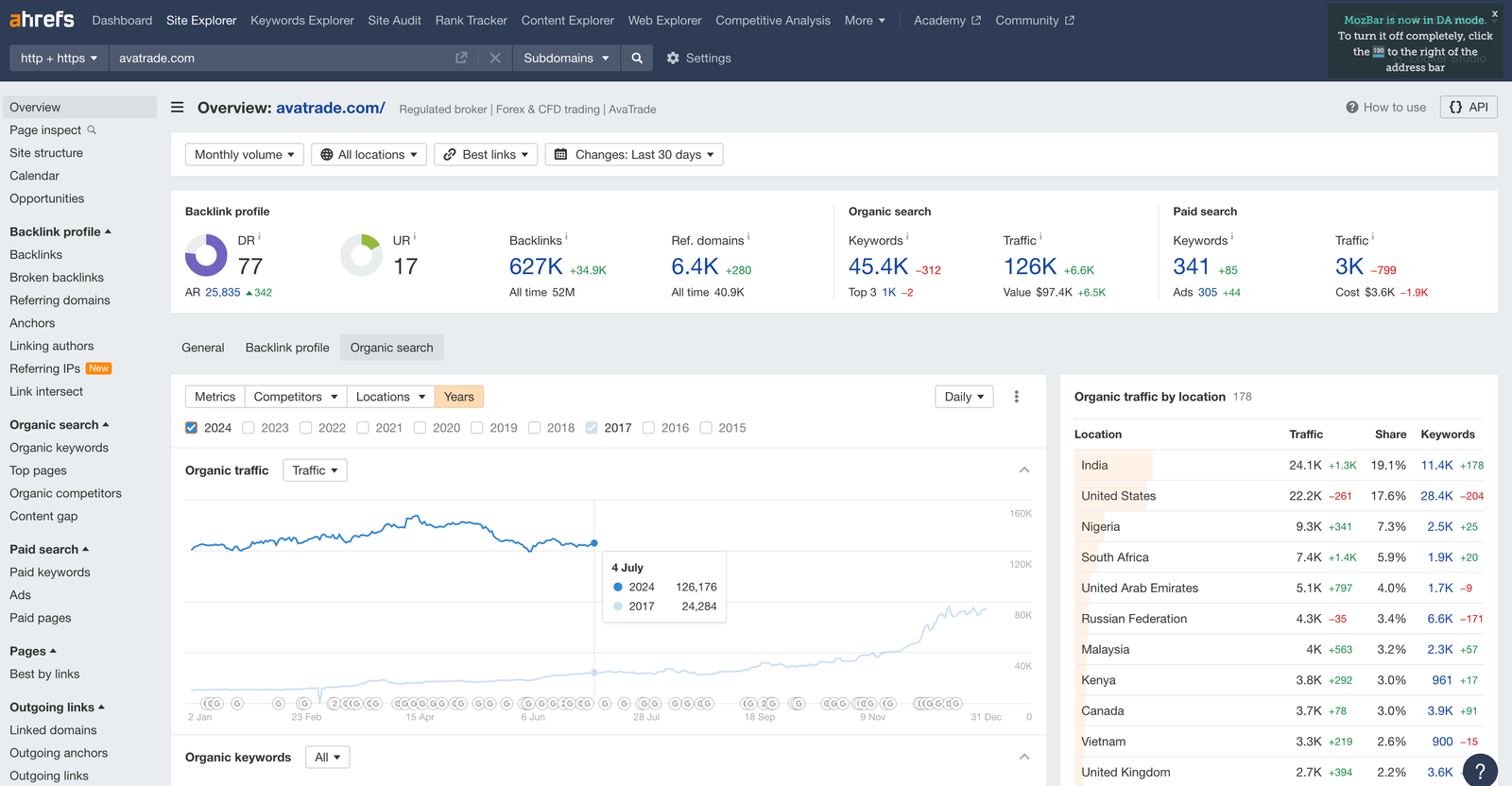Open external link for avatrade.com URL
This screenshot has width=1512, height=786.
pyautogui.click(x=461, y=58)
